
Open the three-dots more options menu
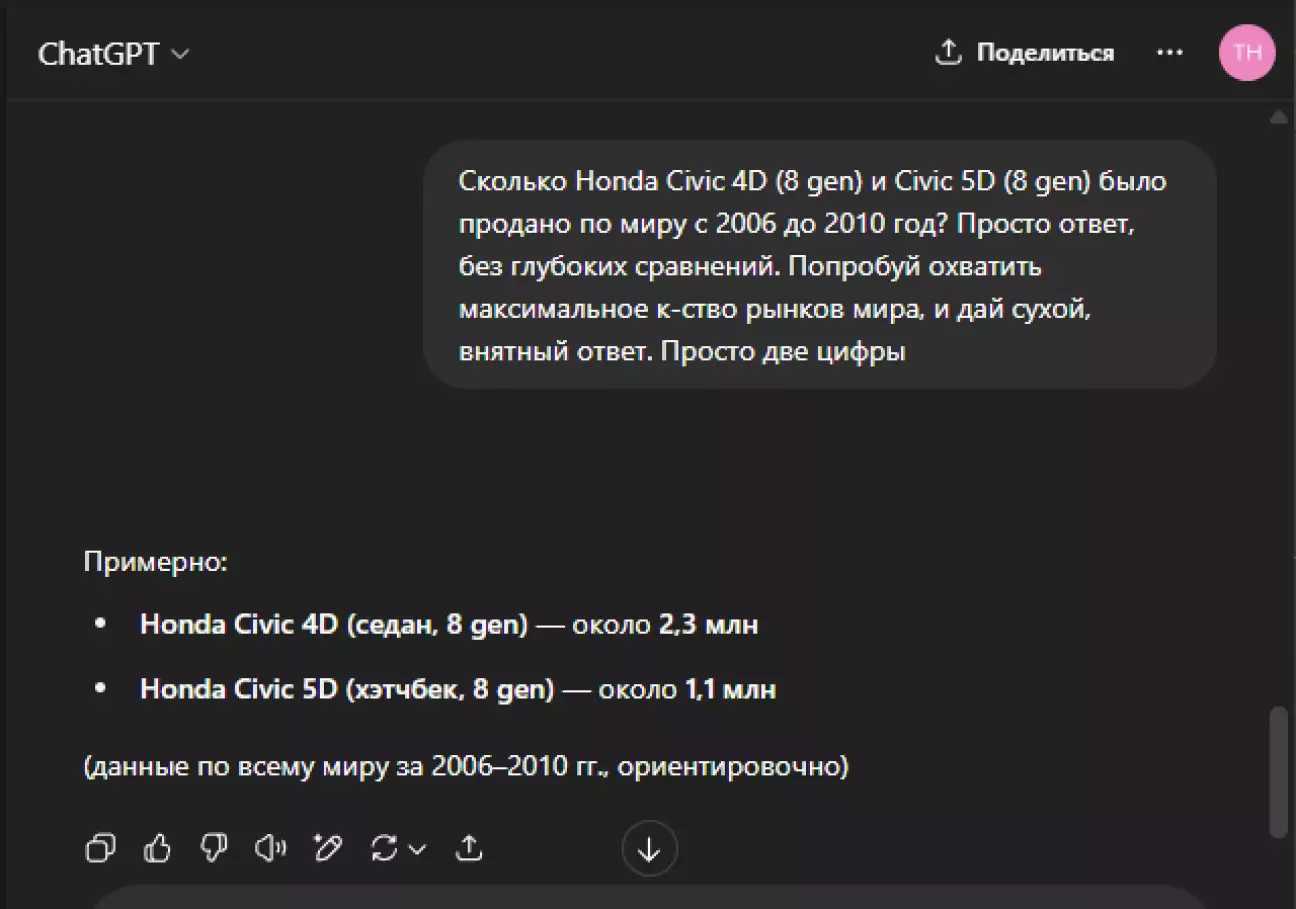(1169, 53)
